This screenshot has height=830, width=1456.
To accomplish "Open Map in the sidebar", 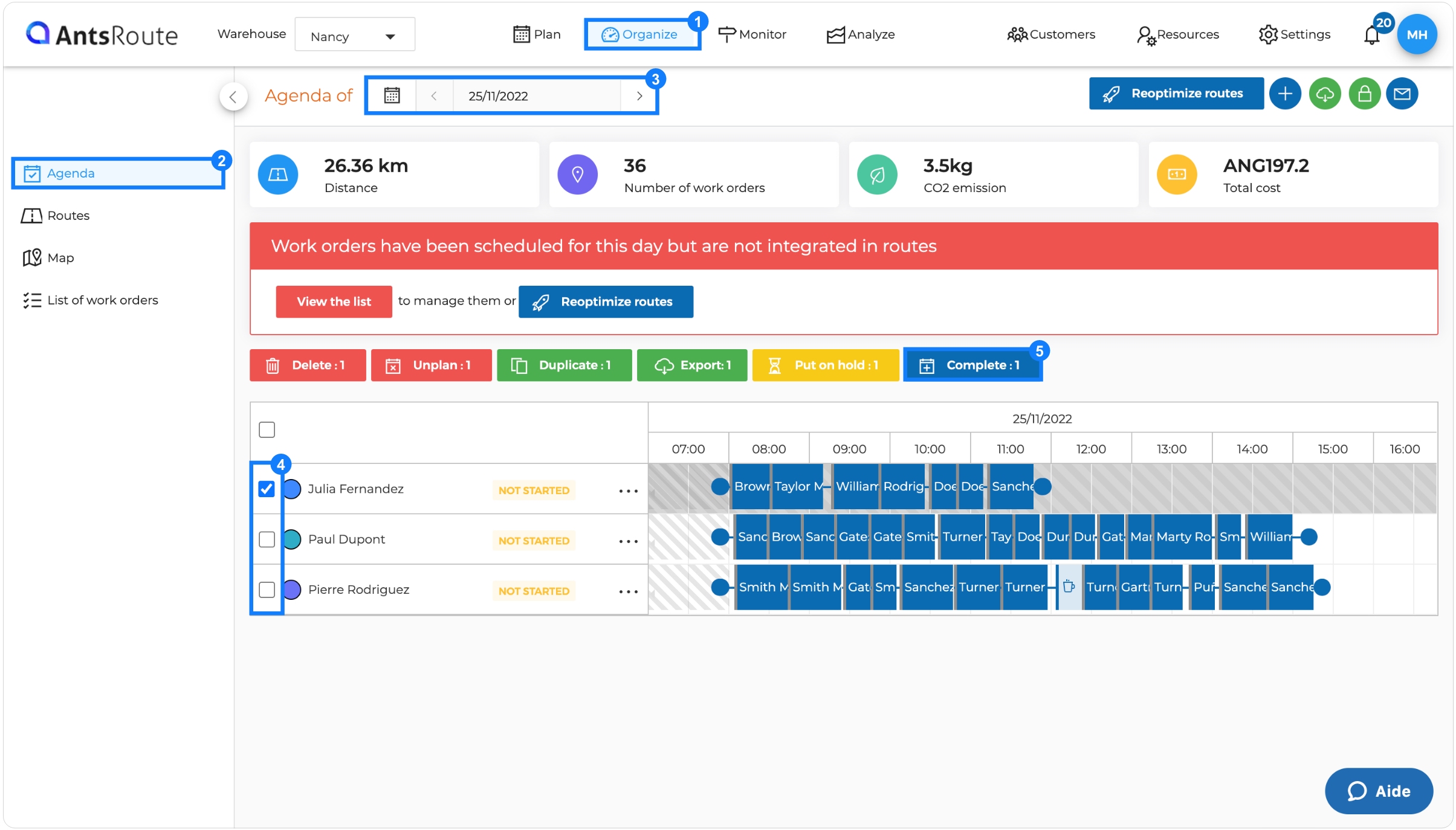I will pos(48,258).
